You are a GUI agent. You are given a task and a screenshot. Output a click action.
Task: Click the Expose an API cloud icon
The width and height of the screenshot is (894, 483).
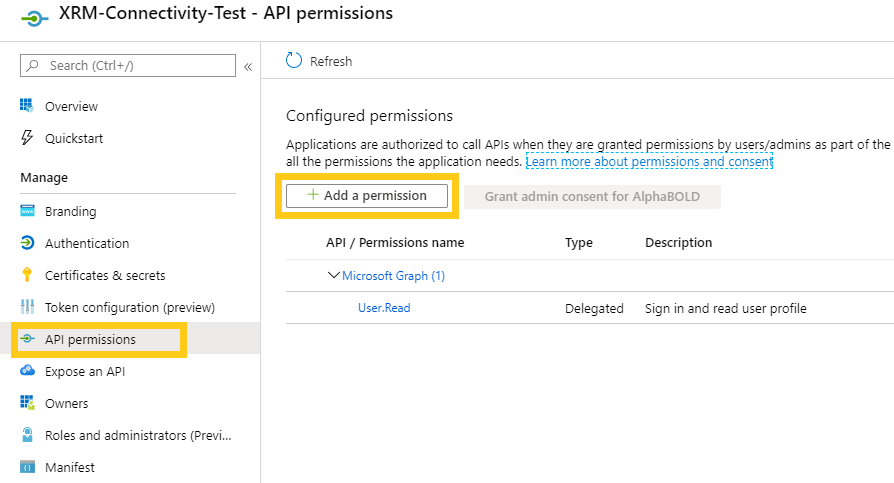tap(27, 371)
